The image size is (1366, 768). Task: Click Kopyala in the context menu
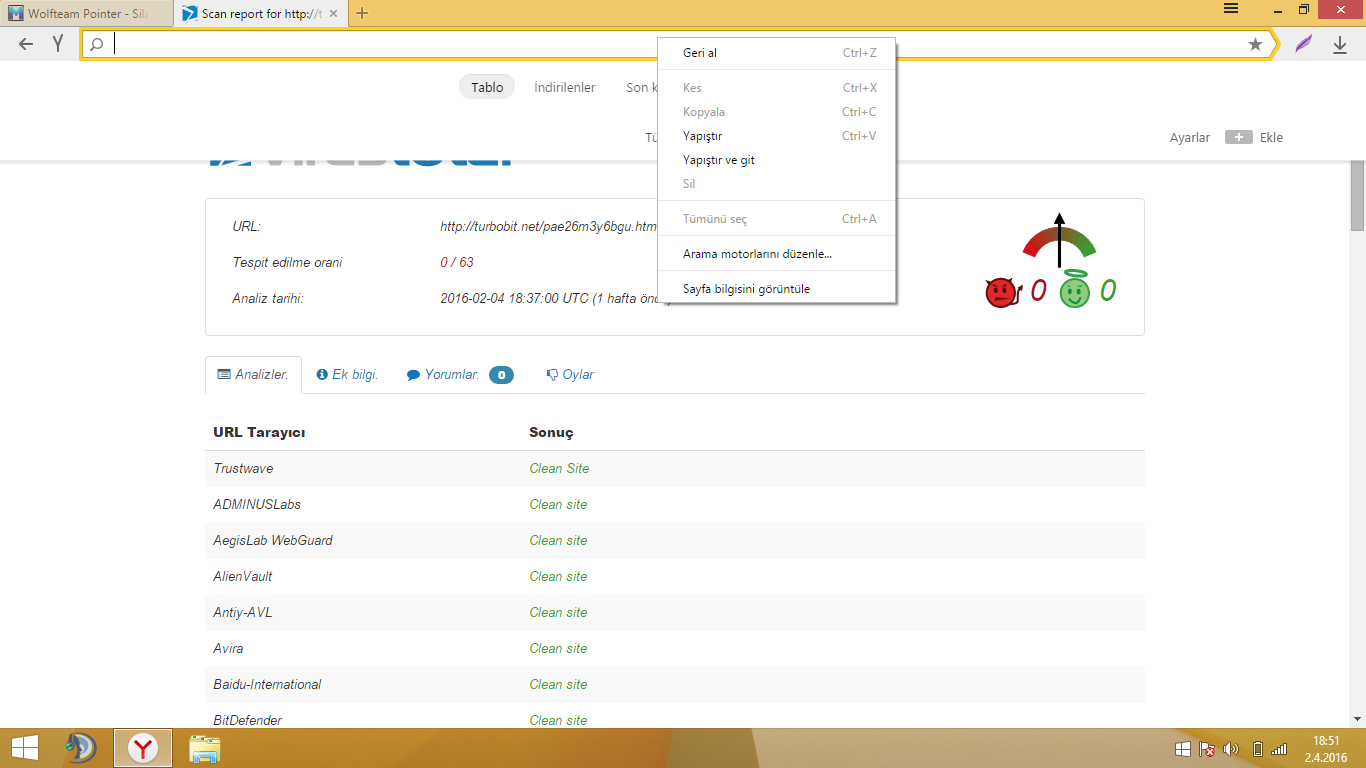click(x=777, y=112)
